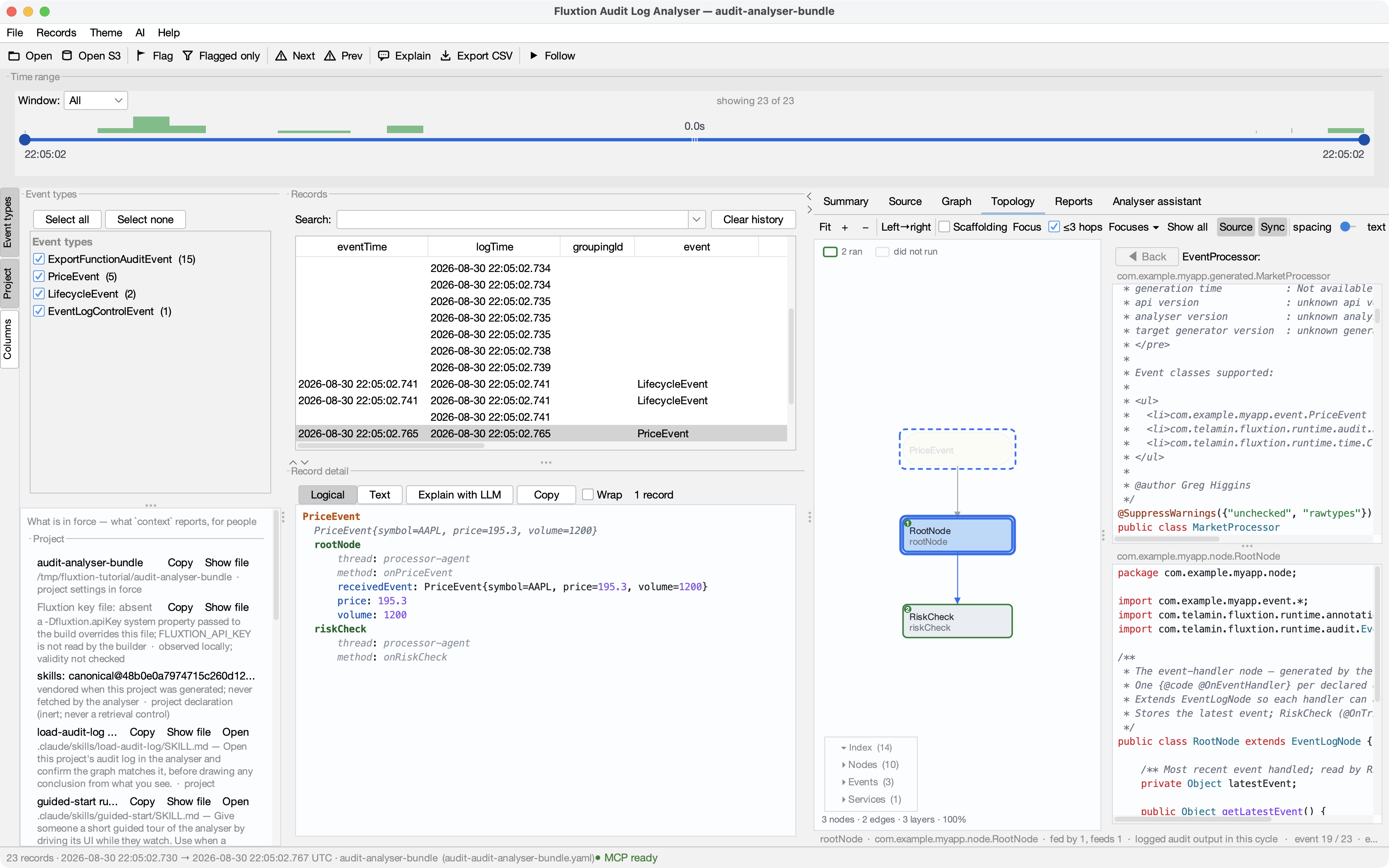Click the Export CSV download icon
The width and height of the screenshot is (1389, 868).
tap(445, 56)
